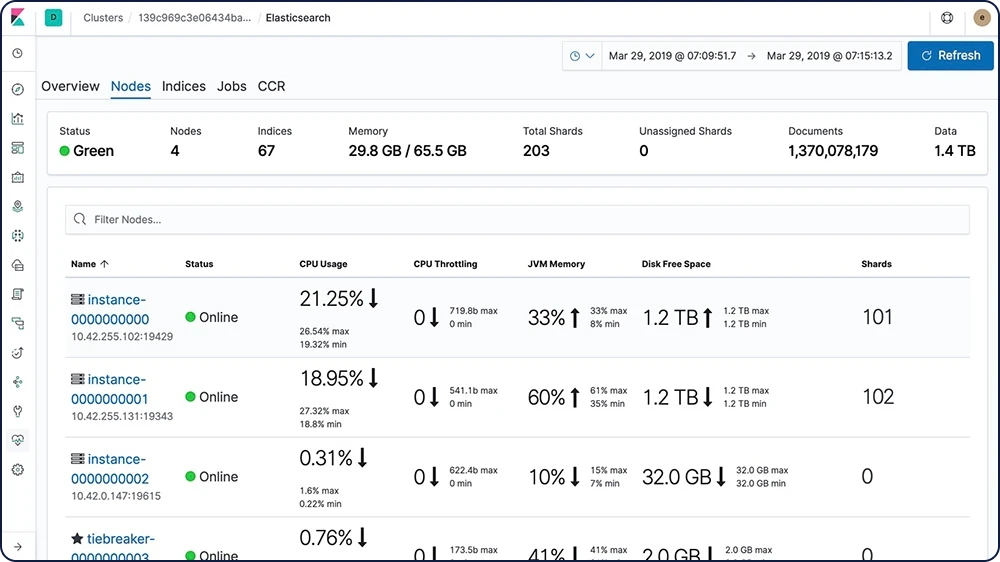Open APM from the sidebar

(x=18, y=323)
